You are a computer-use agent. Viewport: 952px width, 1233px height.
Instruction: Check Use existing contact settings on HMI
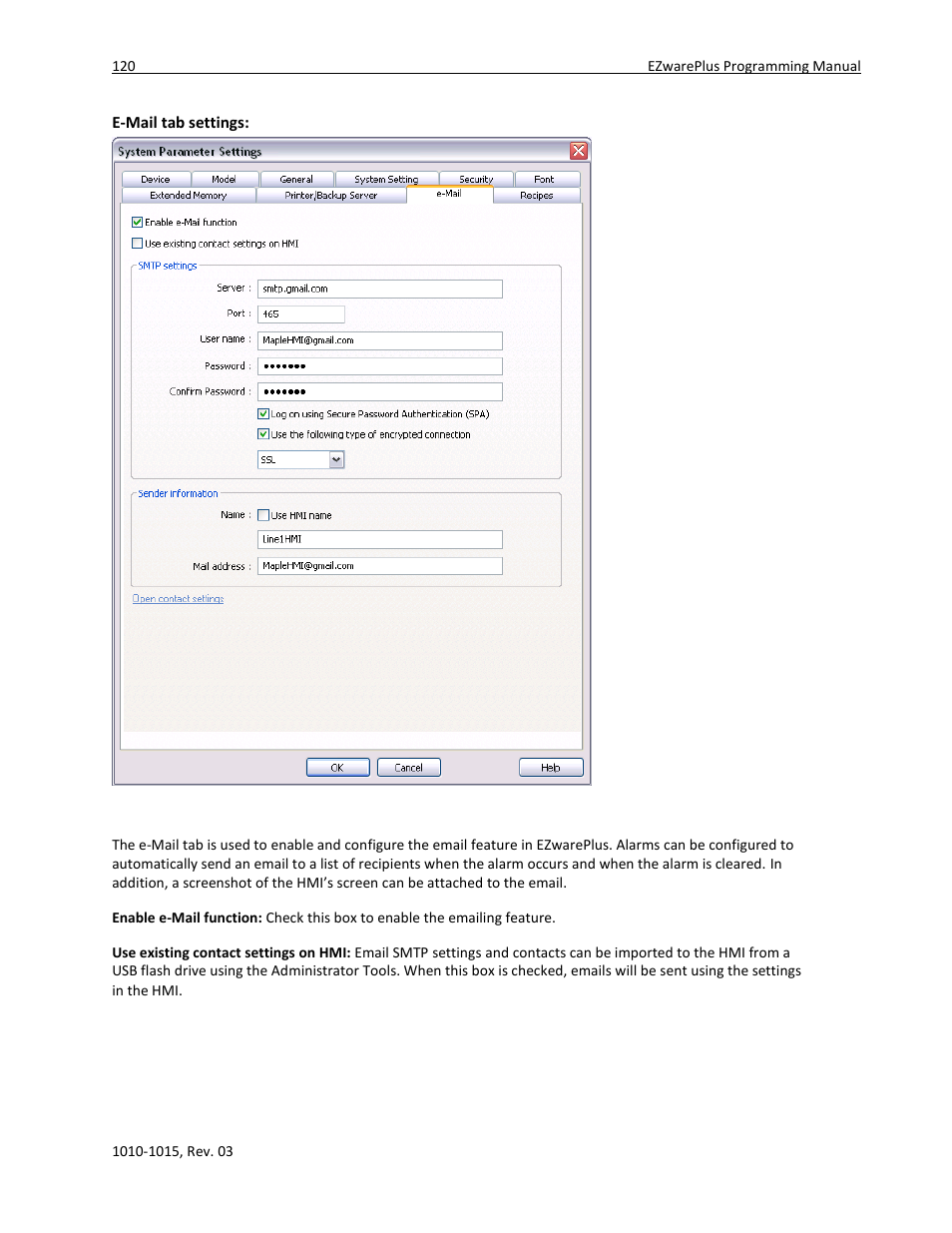[x=138, y=244]
